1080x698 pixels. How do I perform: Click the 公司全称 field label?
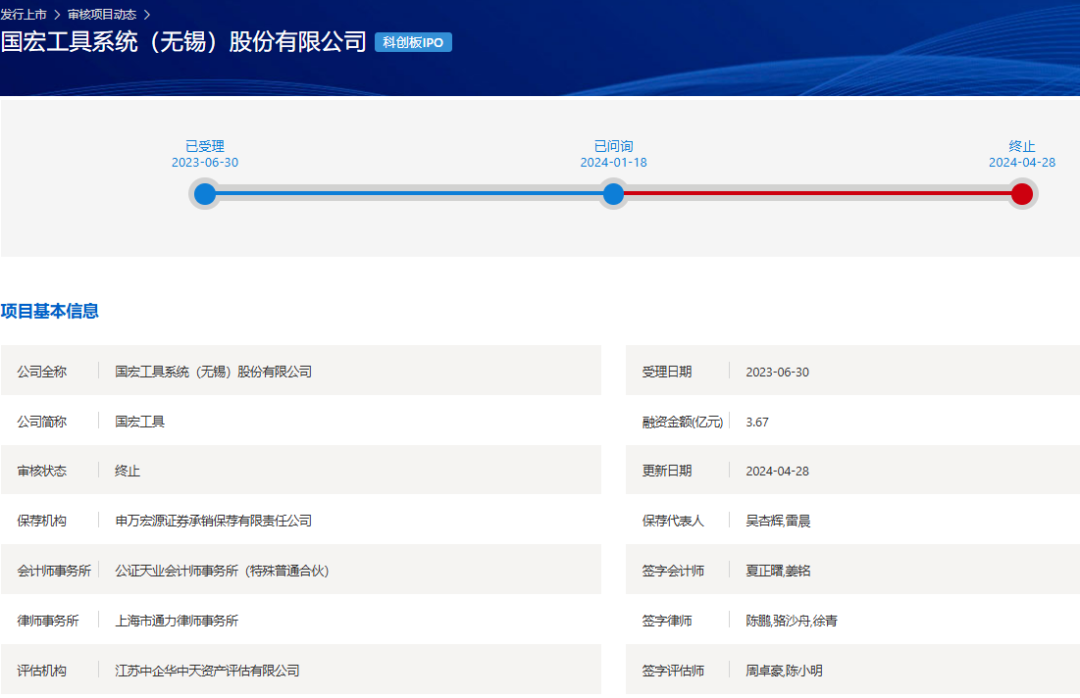(x=42, y=372)
